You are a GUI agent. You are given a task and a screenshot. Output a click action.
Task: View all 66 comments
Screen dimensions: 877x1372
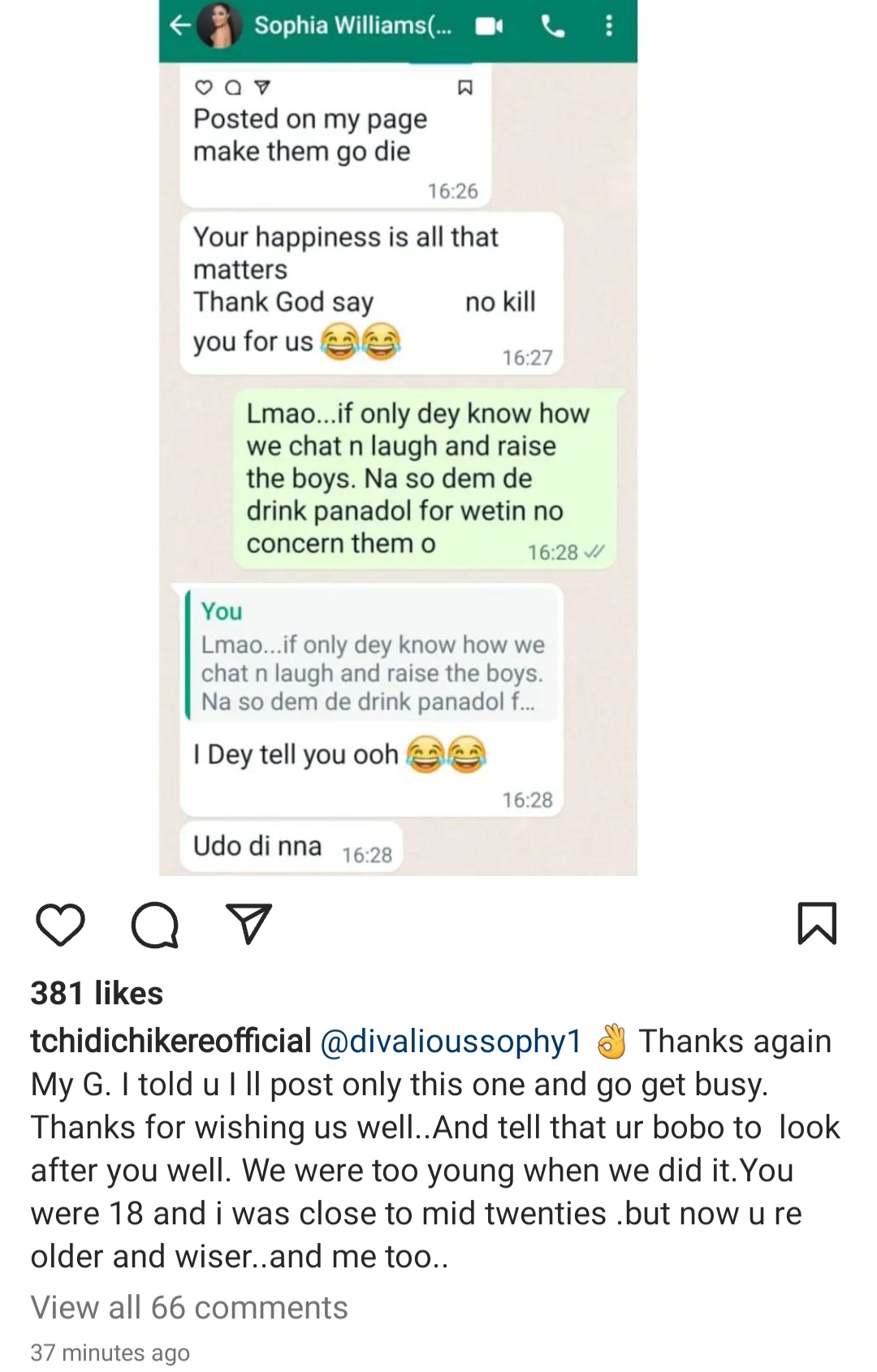point(189,1307)
